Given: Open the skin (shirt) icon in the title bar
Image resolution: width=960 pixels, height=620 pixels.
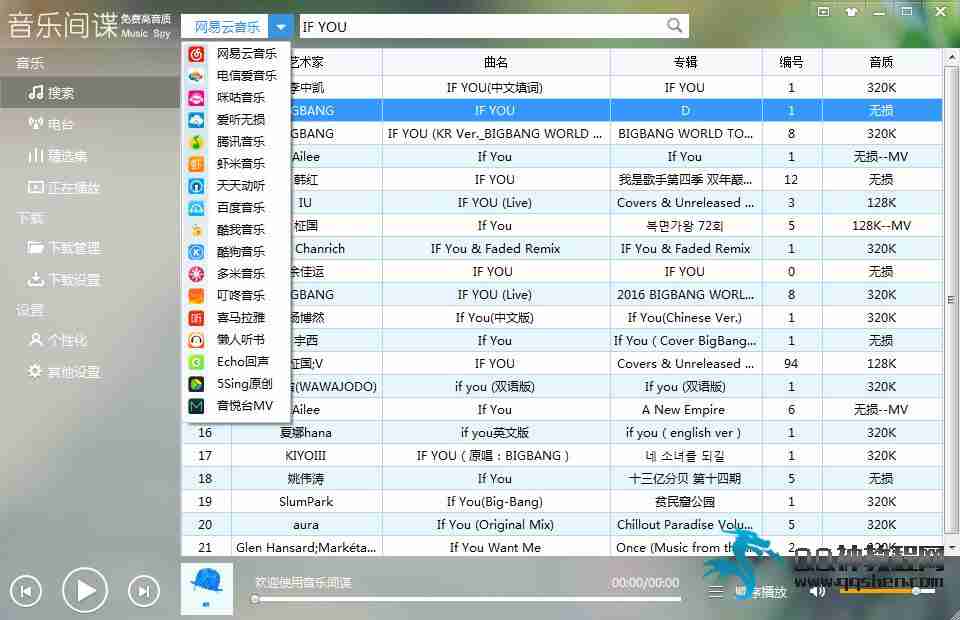Looking at the screenshot, I should tap(852, 12).
